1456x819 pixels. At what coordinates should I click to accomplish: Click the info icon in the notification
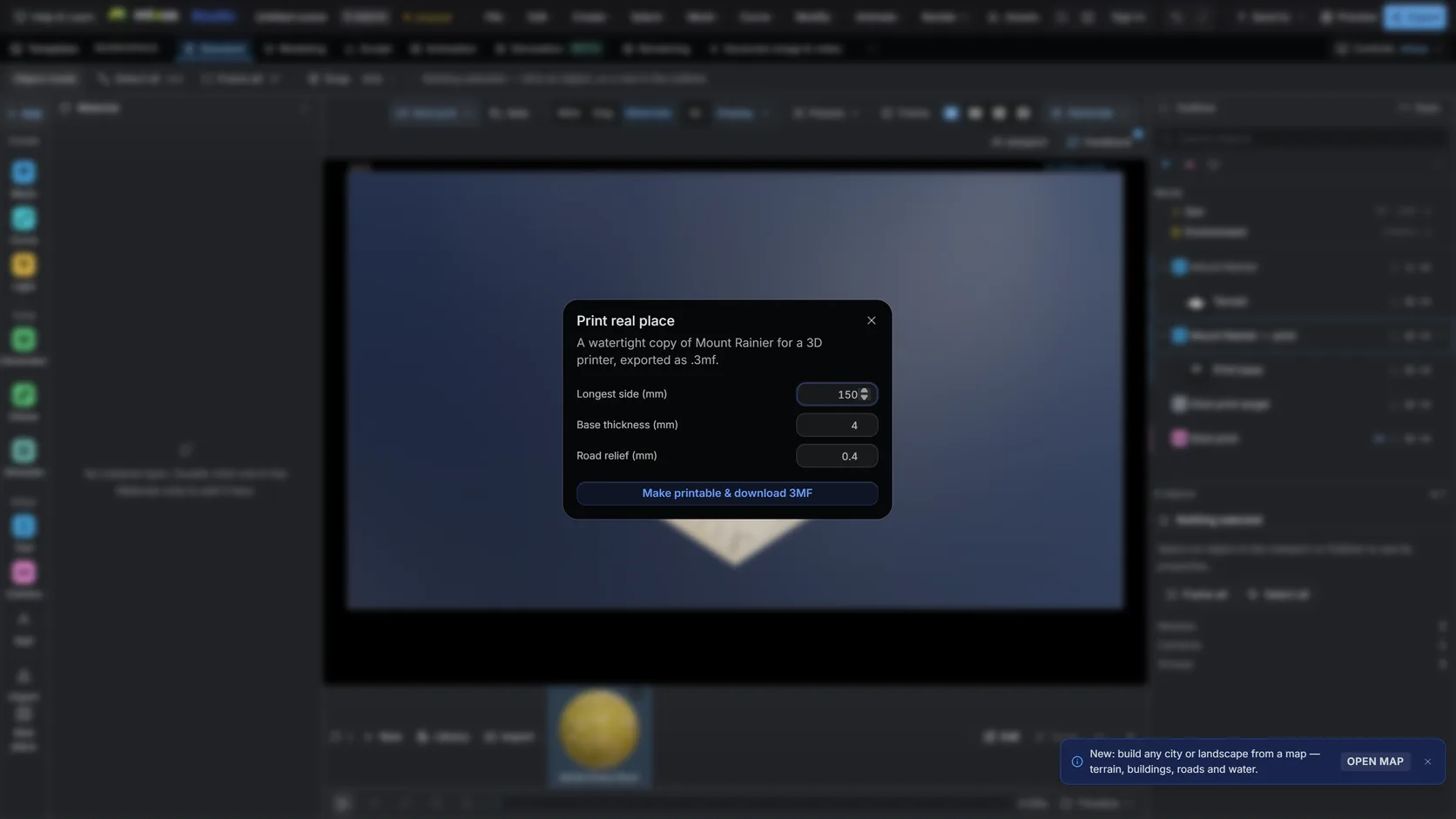1077,762
